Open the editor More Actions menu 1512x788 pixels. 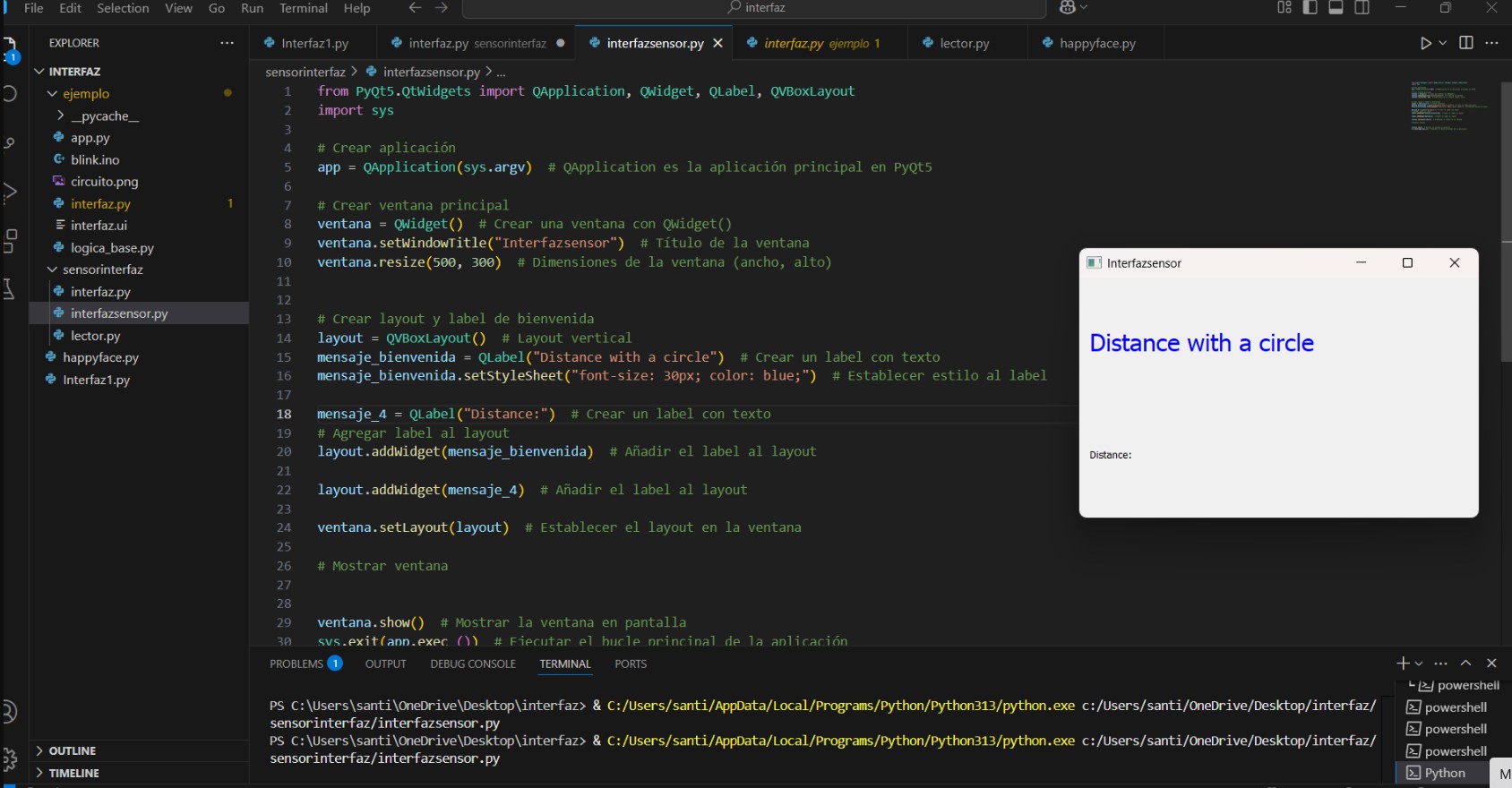(1491, 43)
